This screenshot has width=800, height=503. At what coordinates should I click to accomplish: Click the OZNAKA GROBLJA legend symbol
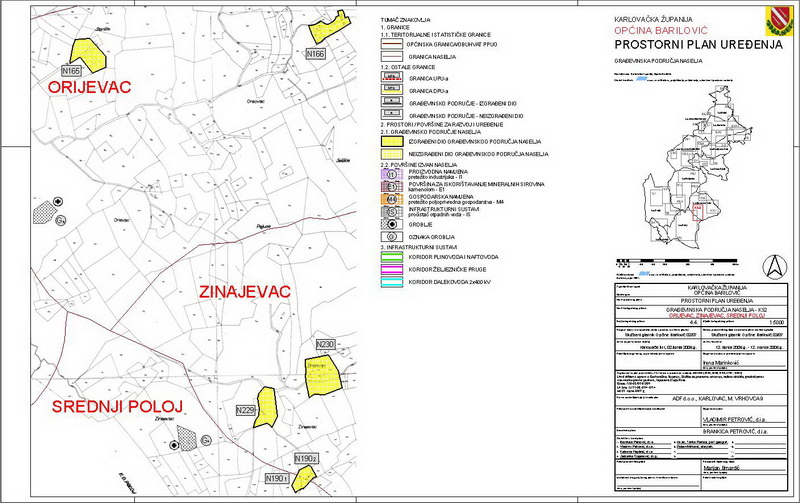[391, 237]
